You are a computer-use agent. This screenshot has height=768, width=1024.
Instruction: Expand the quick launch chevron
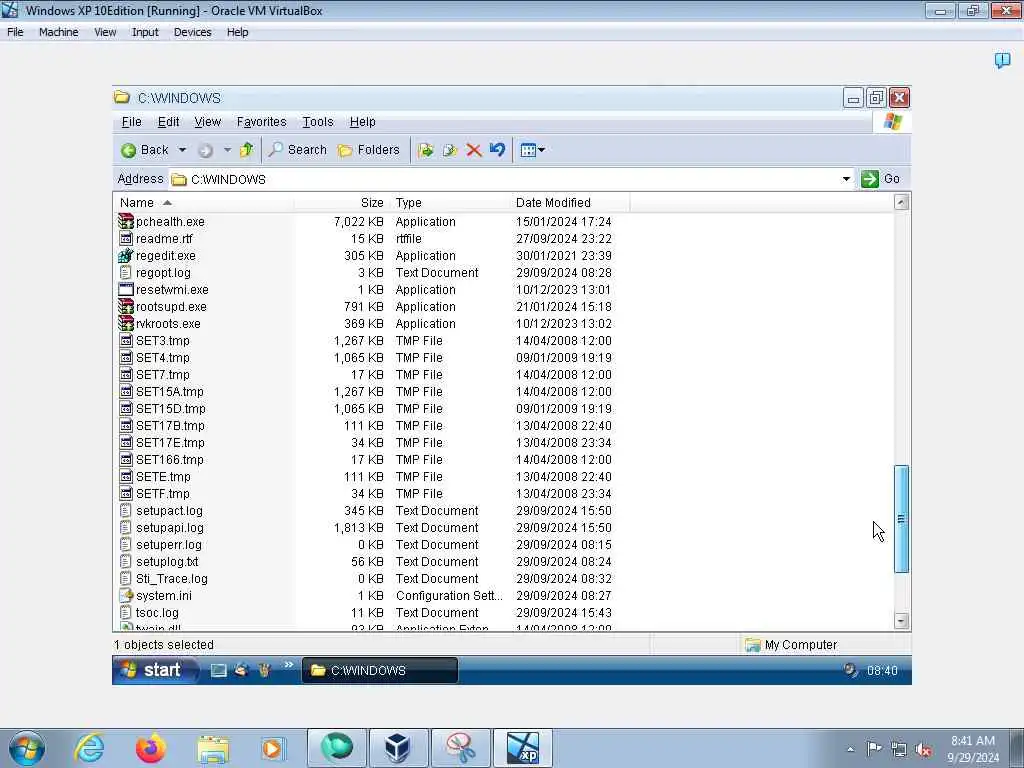(289, 665)
